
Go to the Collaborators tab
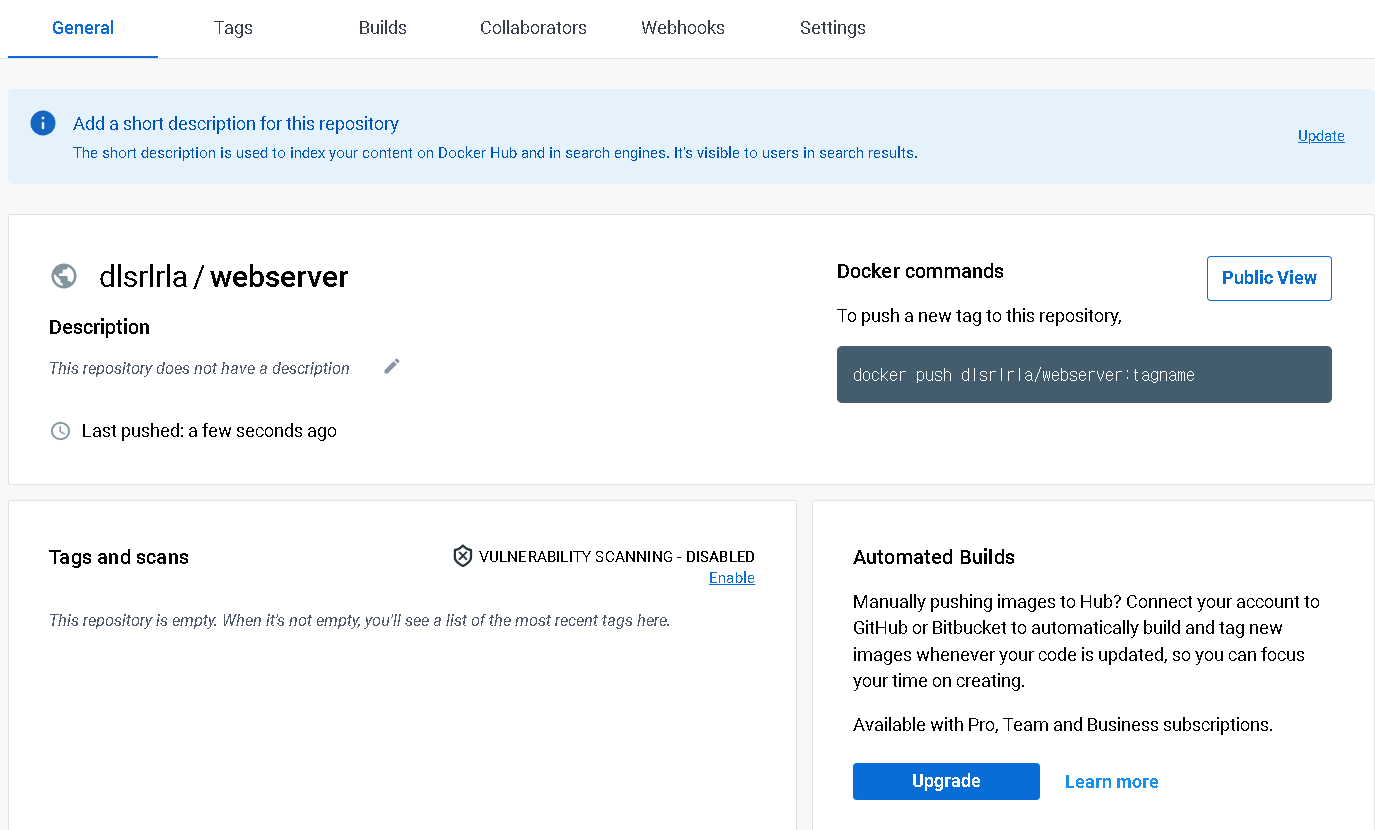tap(533, 28)
